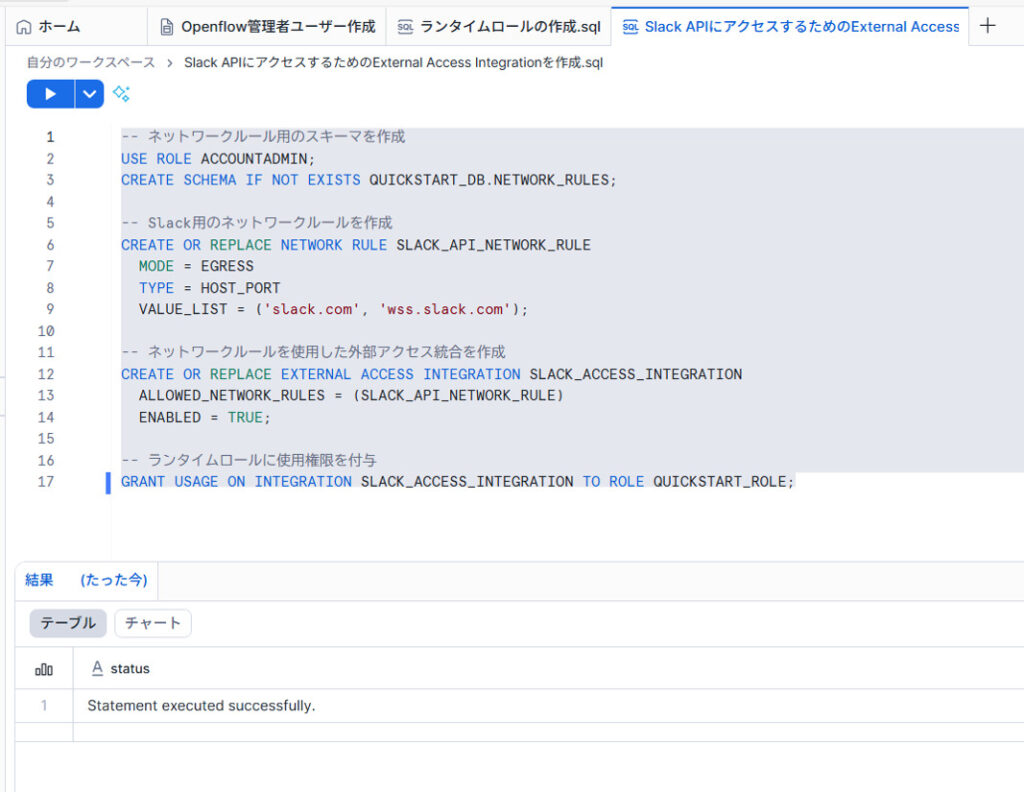Click the house icon on ホーム tab
Viewport: 1024px width, 792px height.
click(24, 27)
